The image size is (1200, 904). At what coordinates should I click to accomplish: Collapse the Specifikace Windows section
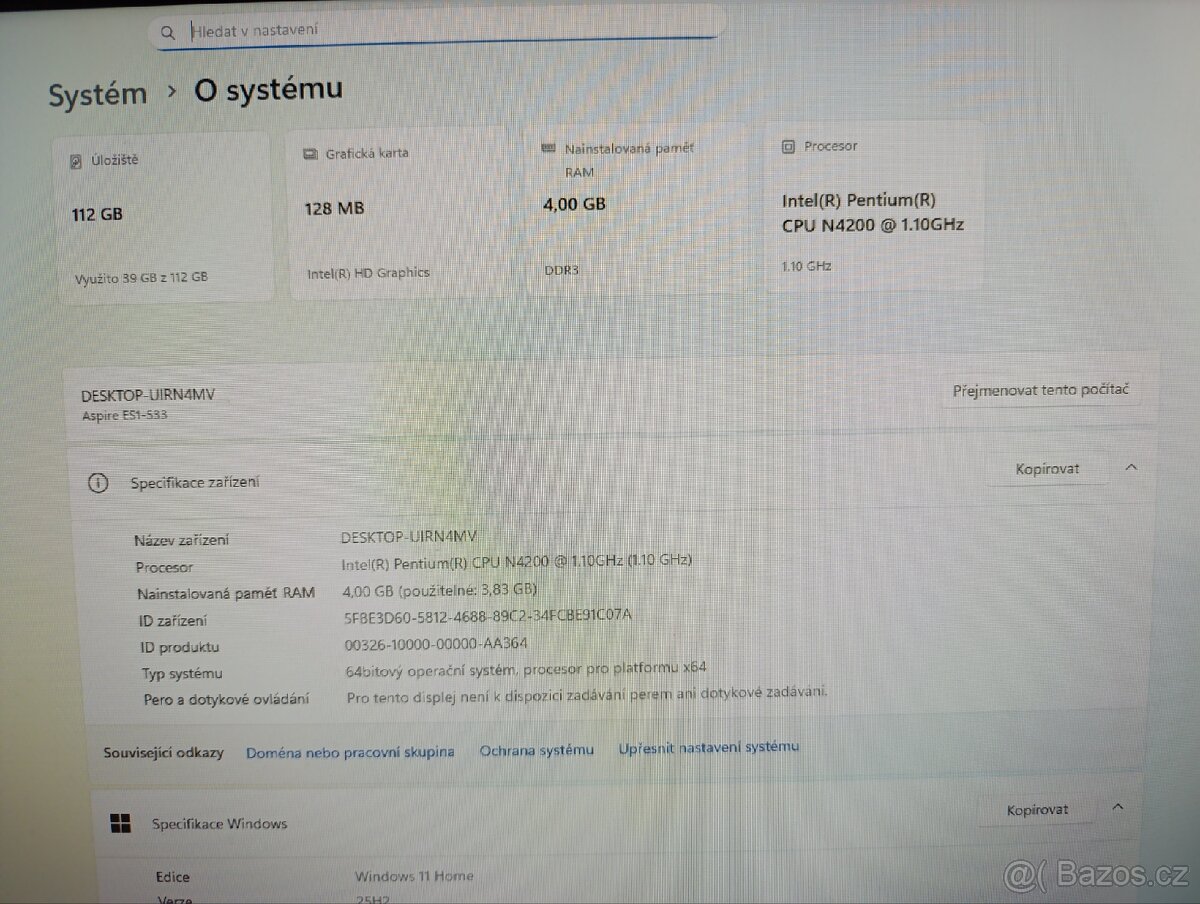point(1118,807)
